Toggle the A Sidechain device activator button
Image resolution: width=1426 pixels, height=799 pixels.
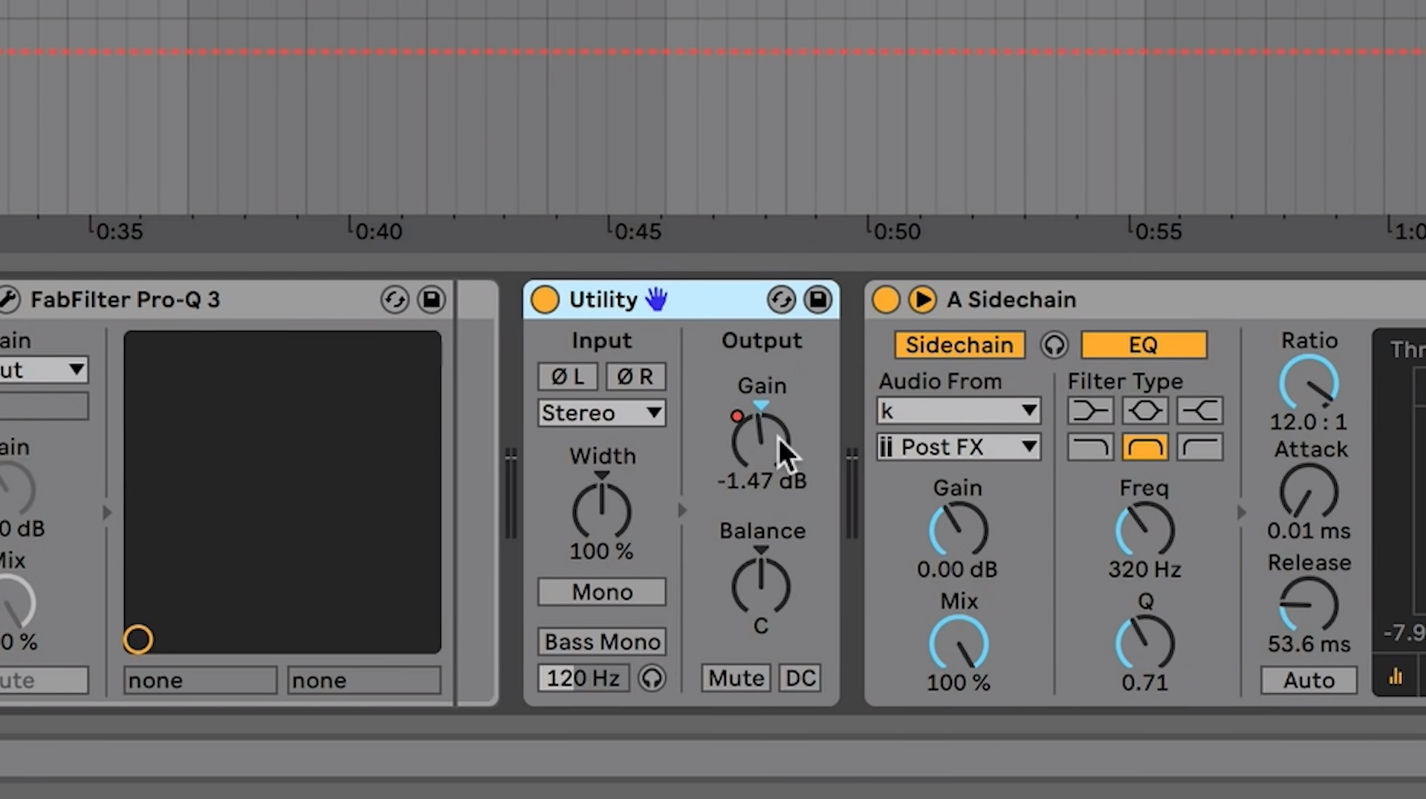click(x=886, y=300)
